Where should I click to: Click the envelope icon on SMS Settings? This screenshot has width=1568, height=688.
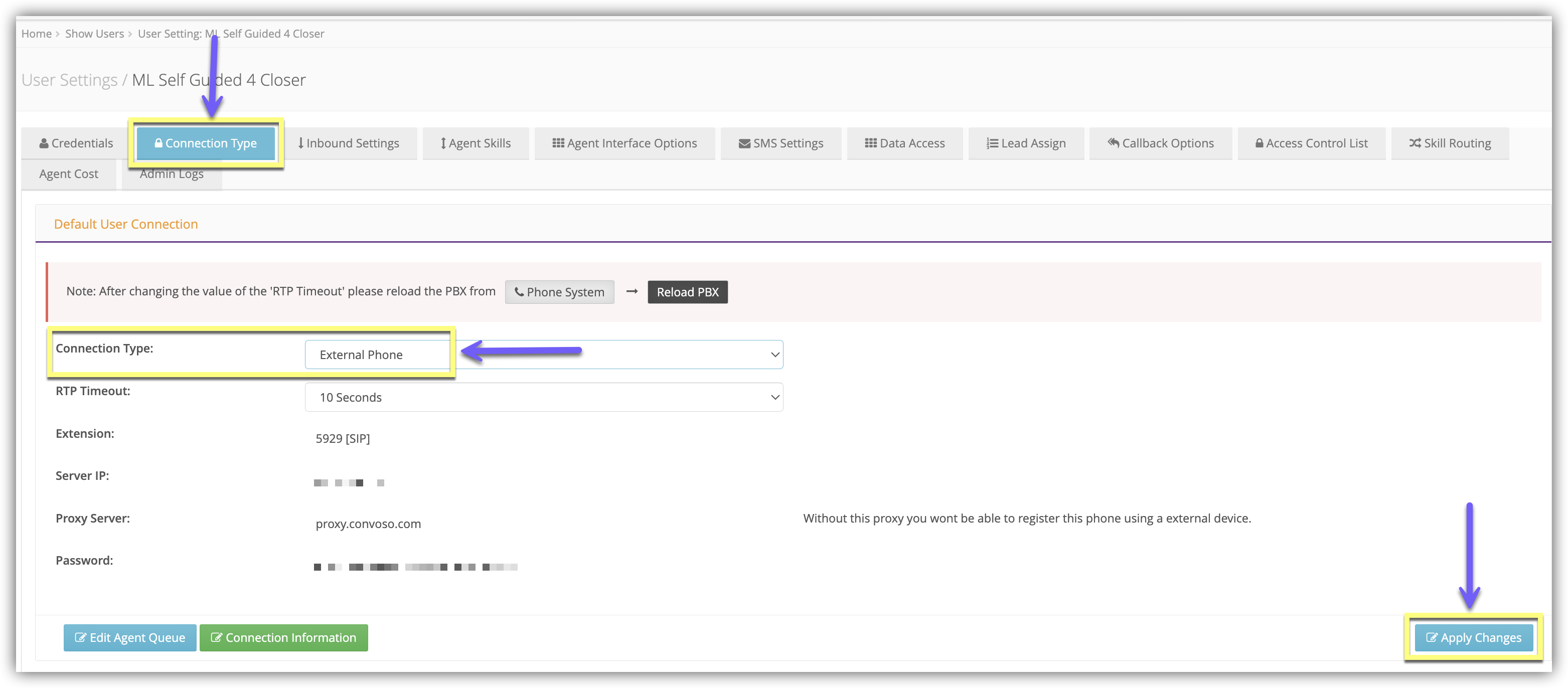[x=744, y=143]
